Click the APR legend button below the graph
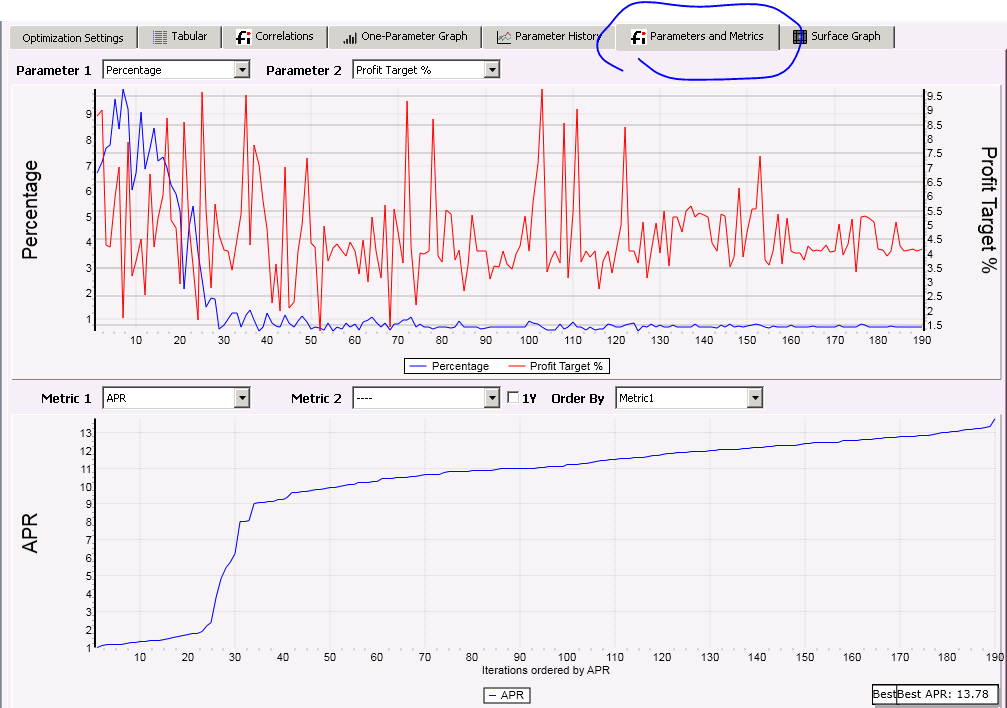1007x708 pixels. pos(506,695)
